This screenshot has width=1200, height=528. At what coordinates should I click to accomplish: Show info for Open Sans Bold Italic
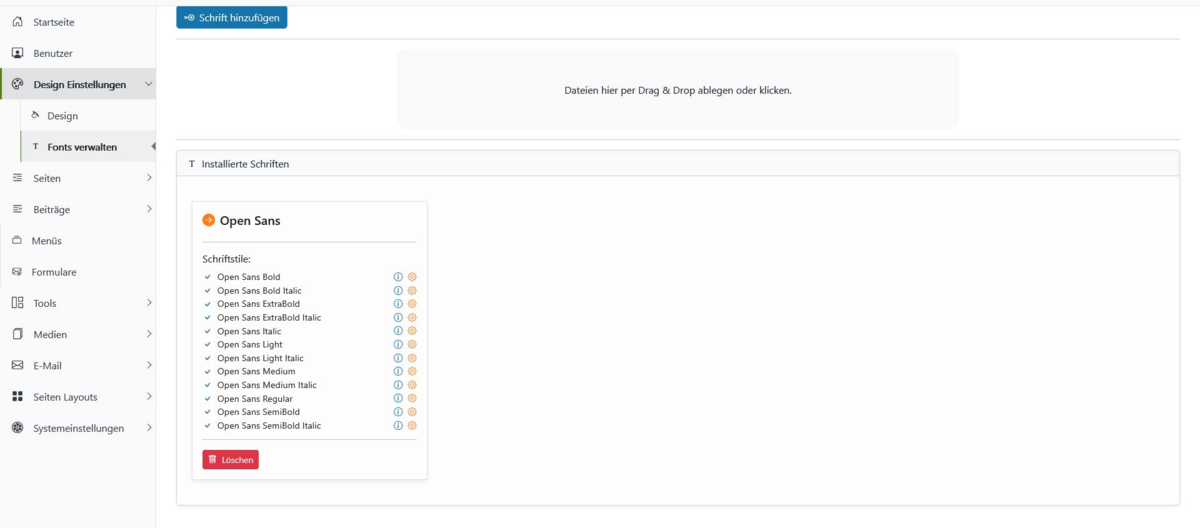point(398,290)
